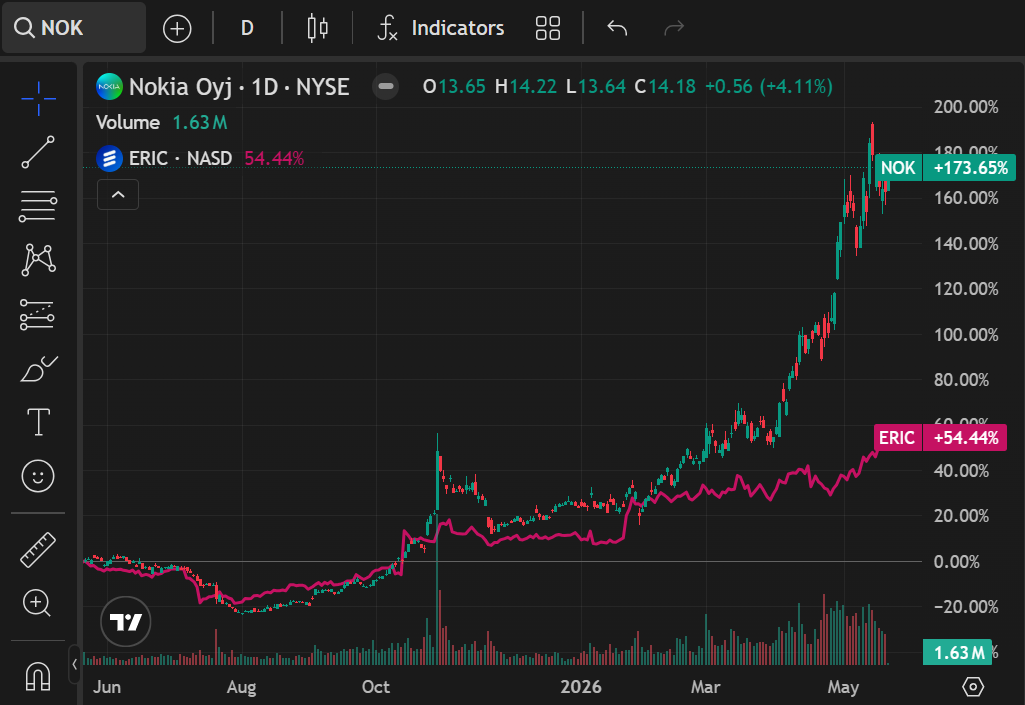1025x705 pixels.
Task: Change the D time interval
Action: click(x=247, y=28)
